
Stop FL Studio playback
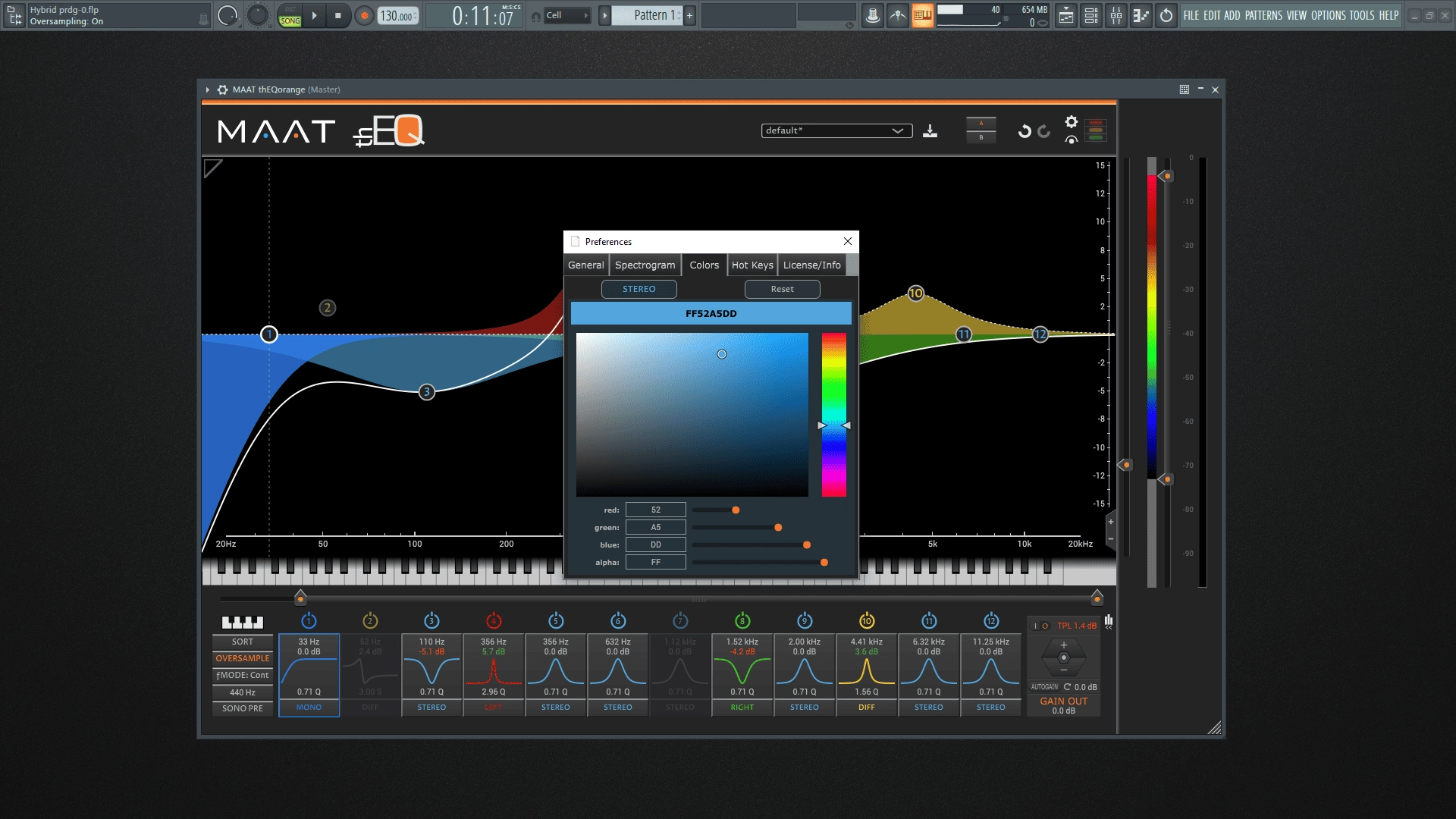pyautogui.click(x=338, y=15)
